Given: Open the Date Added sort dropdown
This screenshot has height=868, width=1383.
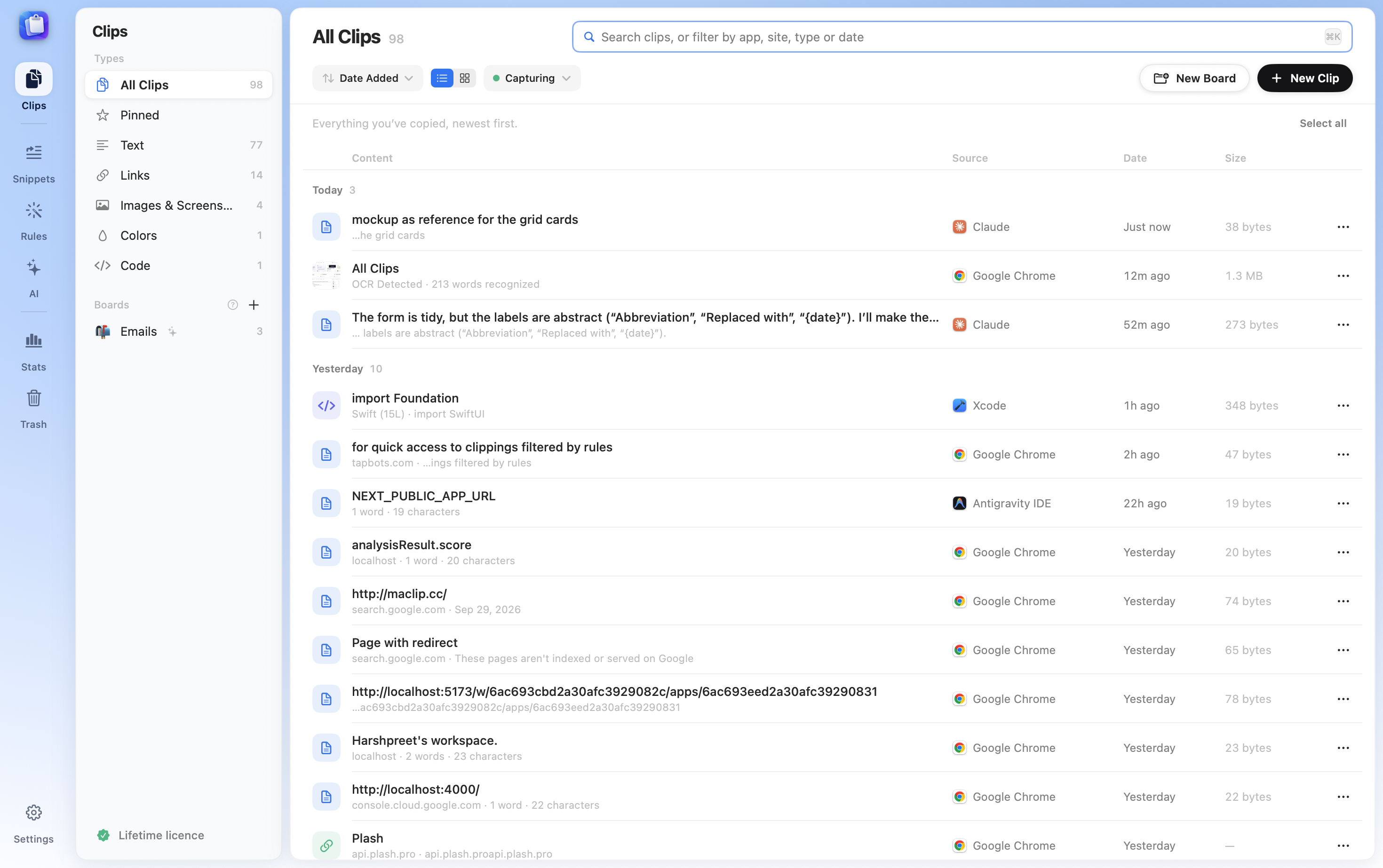Looking at the screenshot, I should 367,78.
